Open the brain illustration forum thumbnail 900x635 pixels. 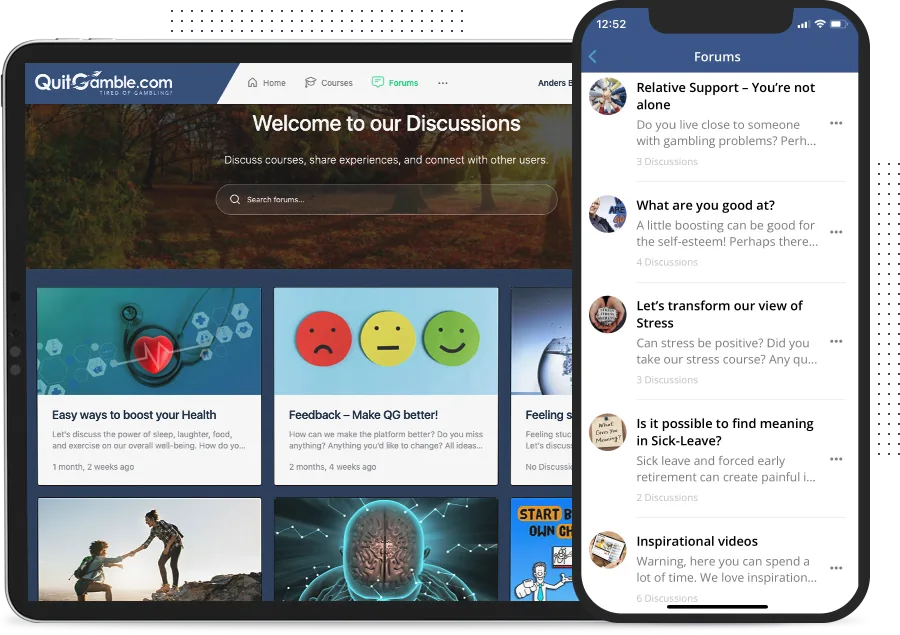point(386,549)
